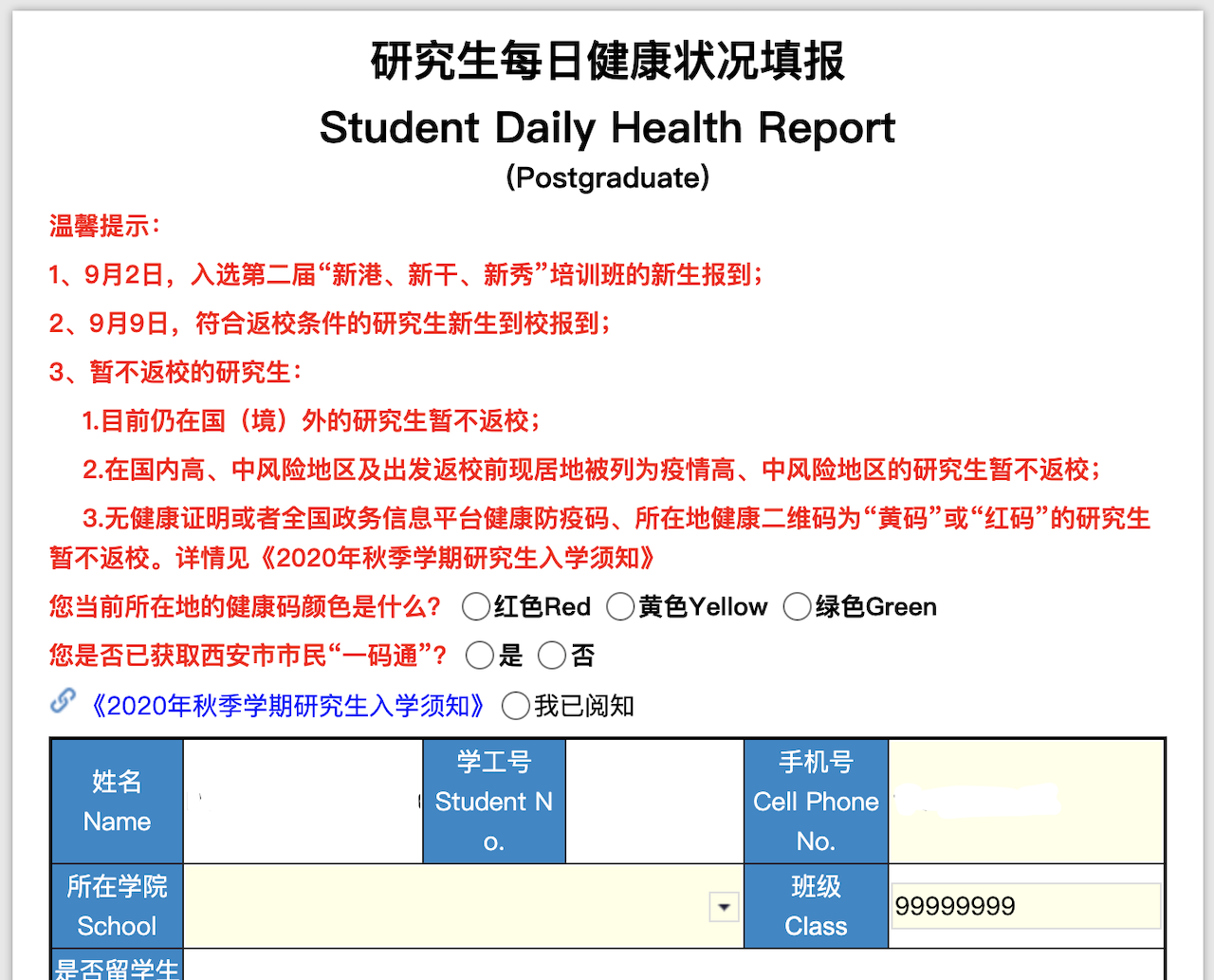Click the 姓名 Name label cell
Viewport: 1214px width, 980px height.
tap(117, 802)
